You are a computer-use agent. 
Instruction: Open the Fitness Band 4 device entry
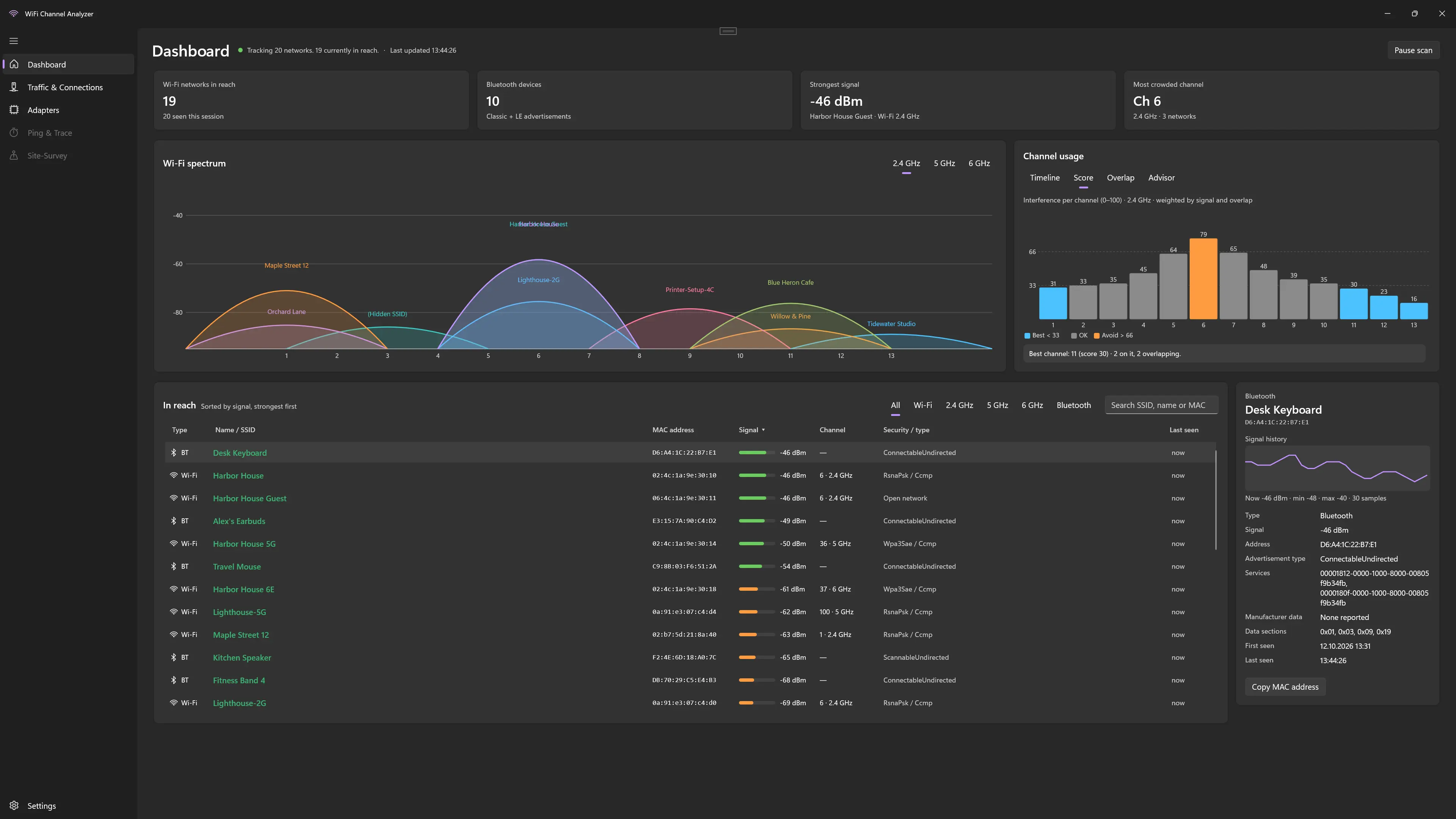click(239, 680)
